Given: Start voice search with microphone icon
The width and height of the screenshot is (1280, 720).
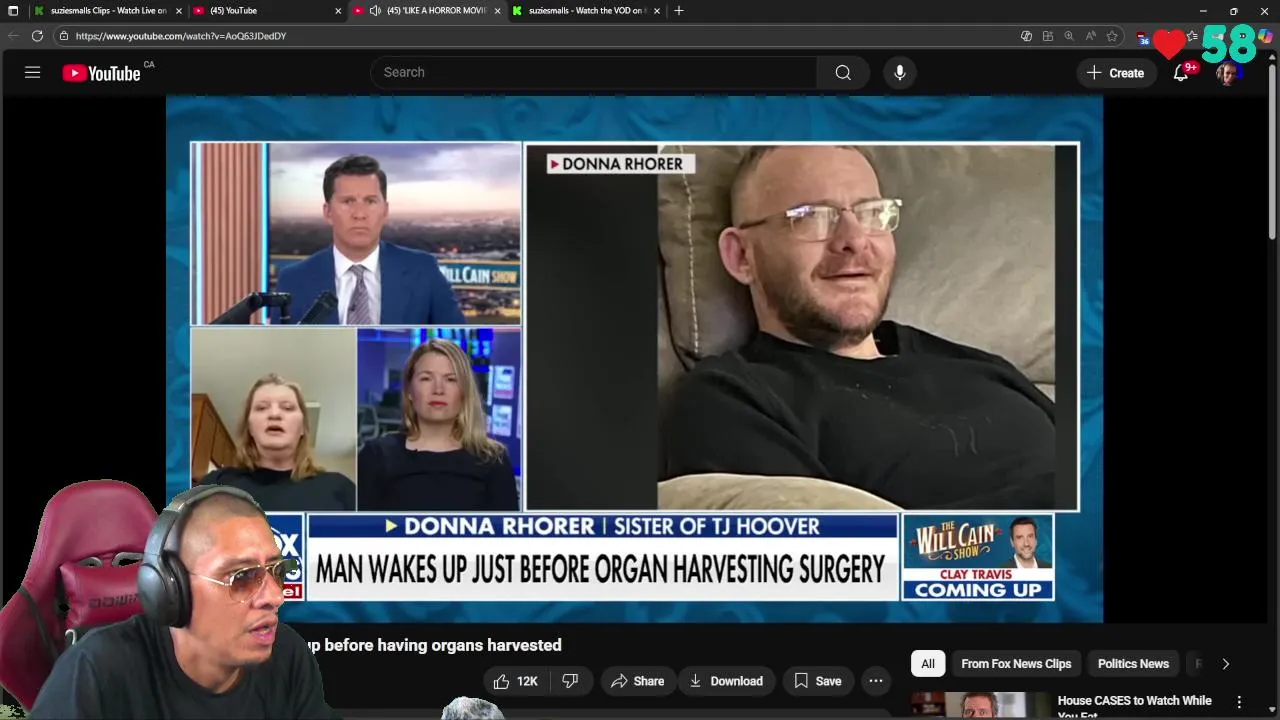Looking at the screenshot, I should 899,72.
